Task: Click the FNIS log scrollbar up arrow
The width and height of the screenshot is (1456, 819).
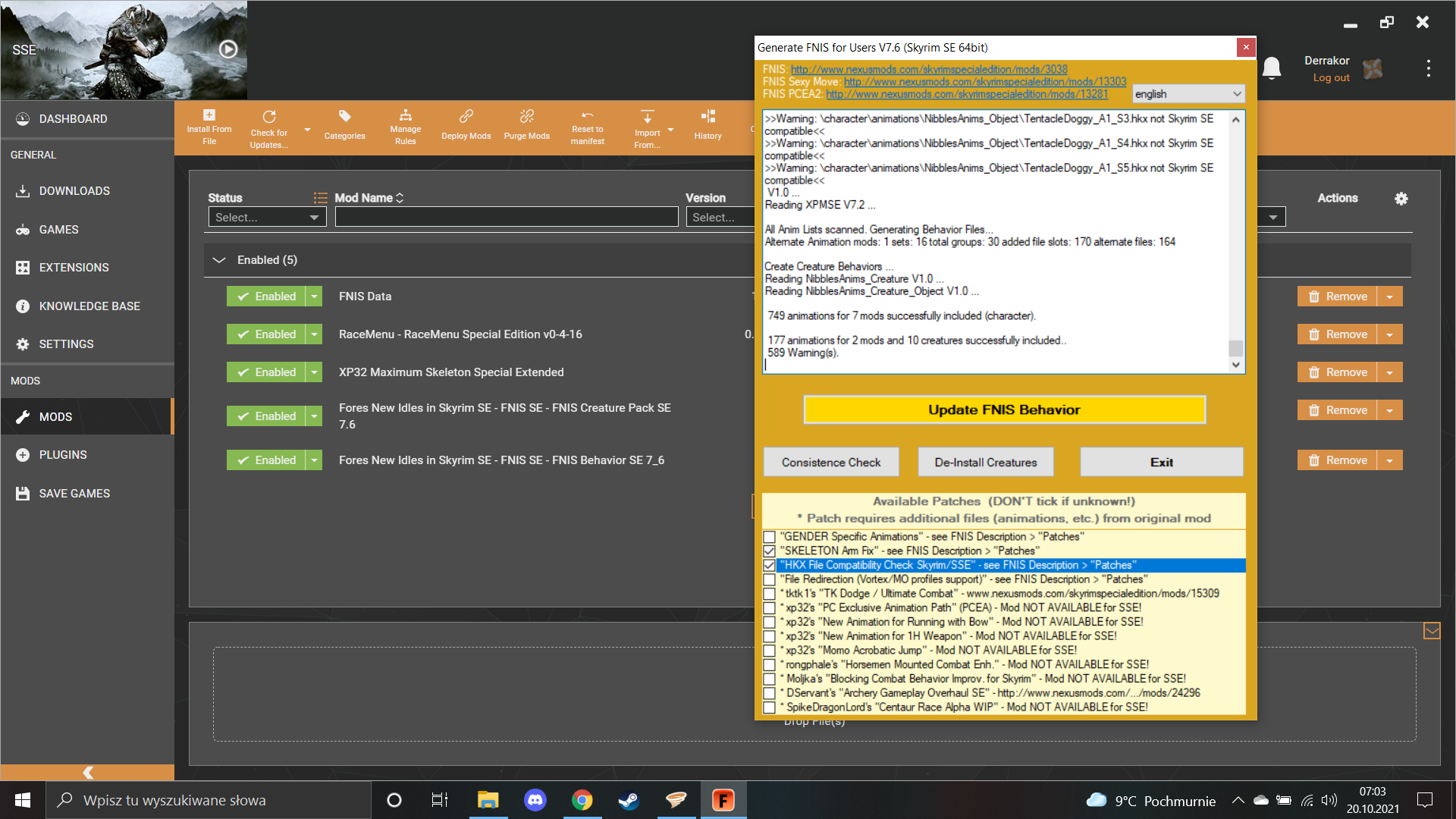Action: pyautogui.click(x=1236, y=120)
